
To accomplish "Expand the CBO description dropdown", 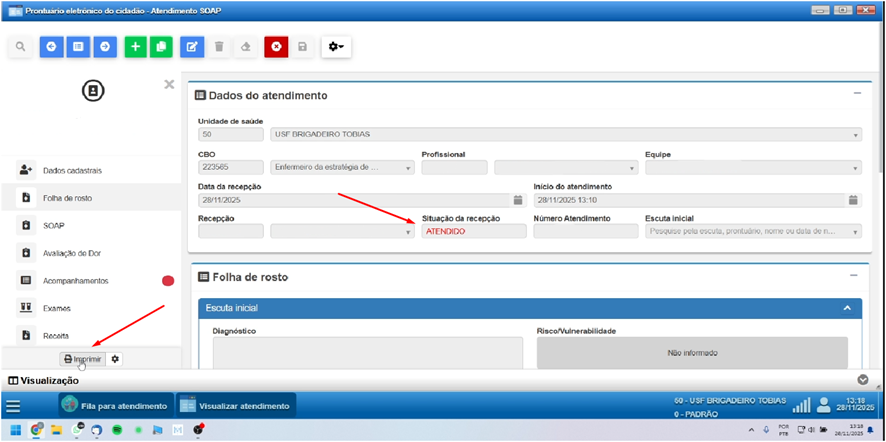I will coord(409,167).
